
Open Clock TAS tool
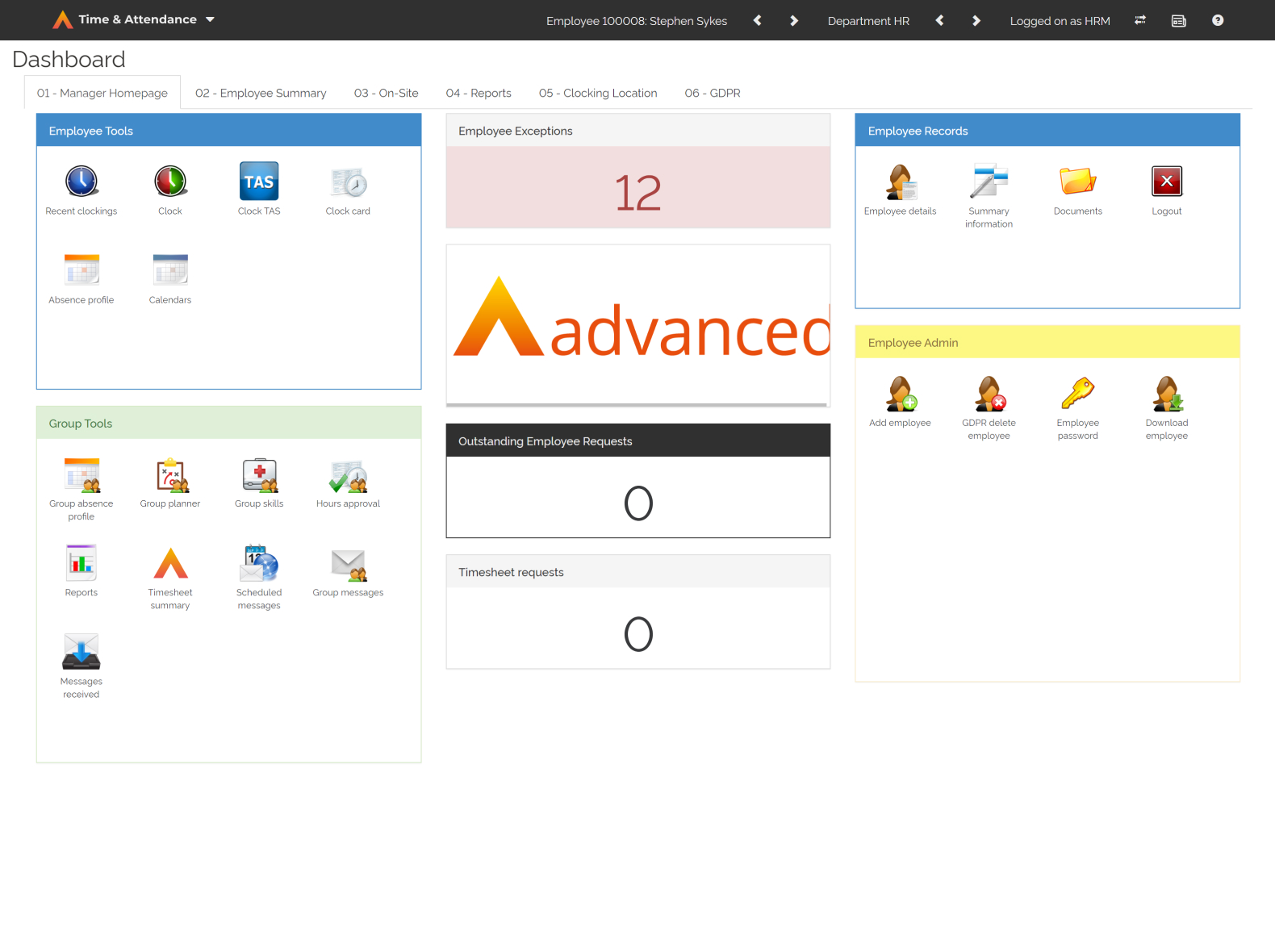point(259,182)
